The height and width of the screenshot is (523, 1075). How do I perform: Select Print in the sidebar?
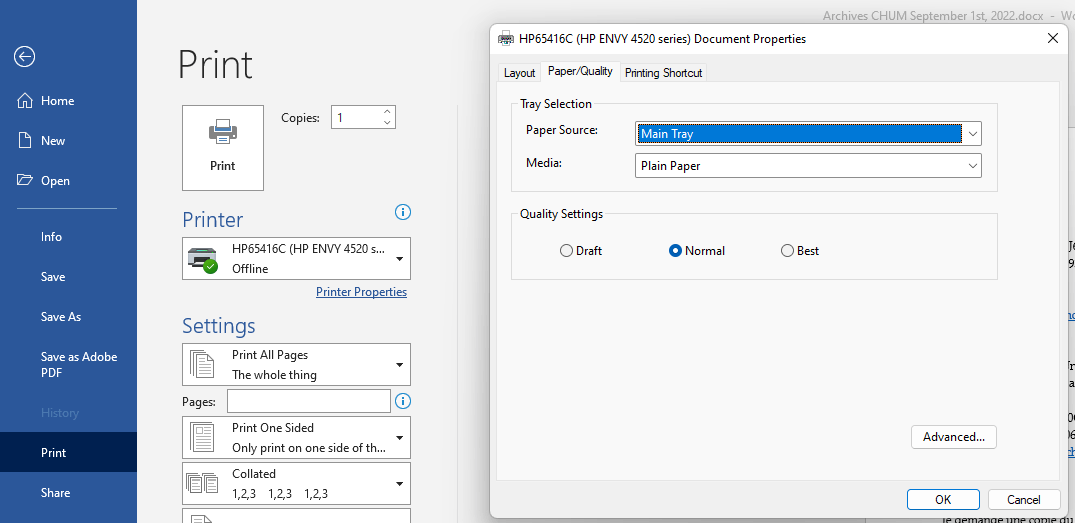(x=69, y=452)
